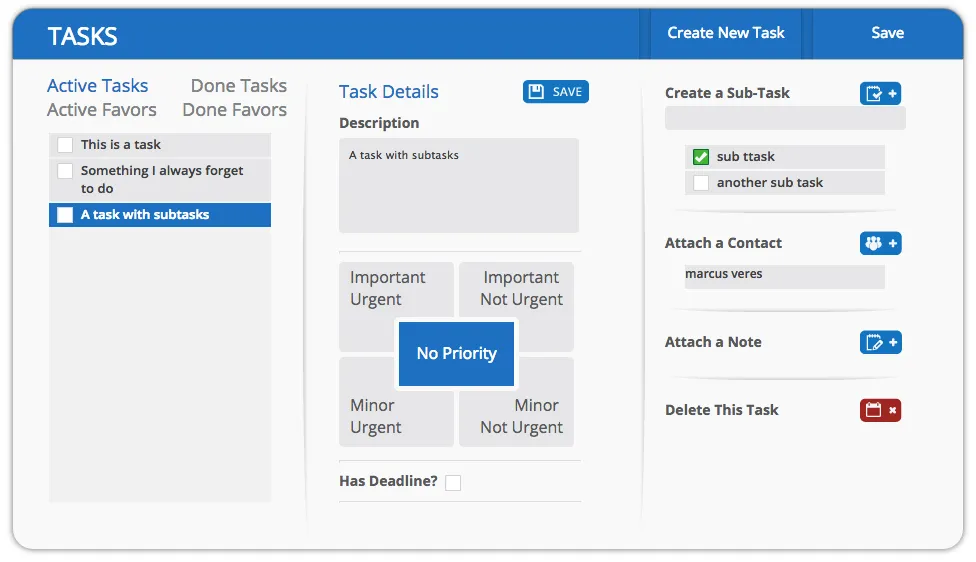Switch to the Done Favors tab
This screenshot has height=562, width=976.
pyautogui.click(x=235, y=110)
